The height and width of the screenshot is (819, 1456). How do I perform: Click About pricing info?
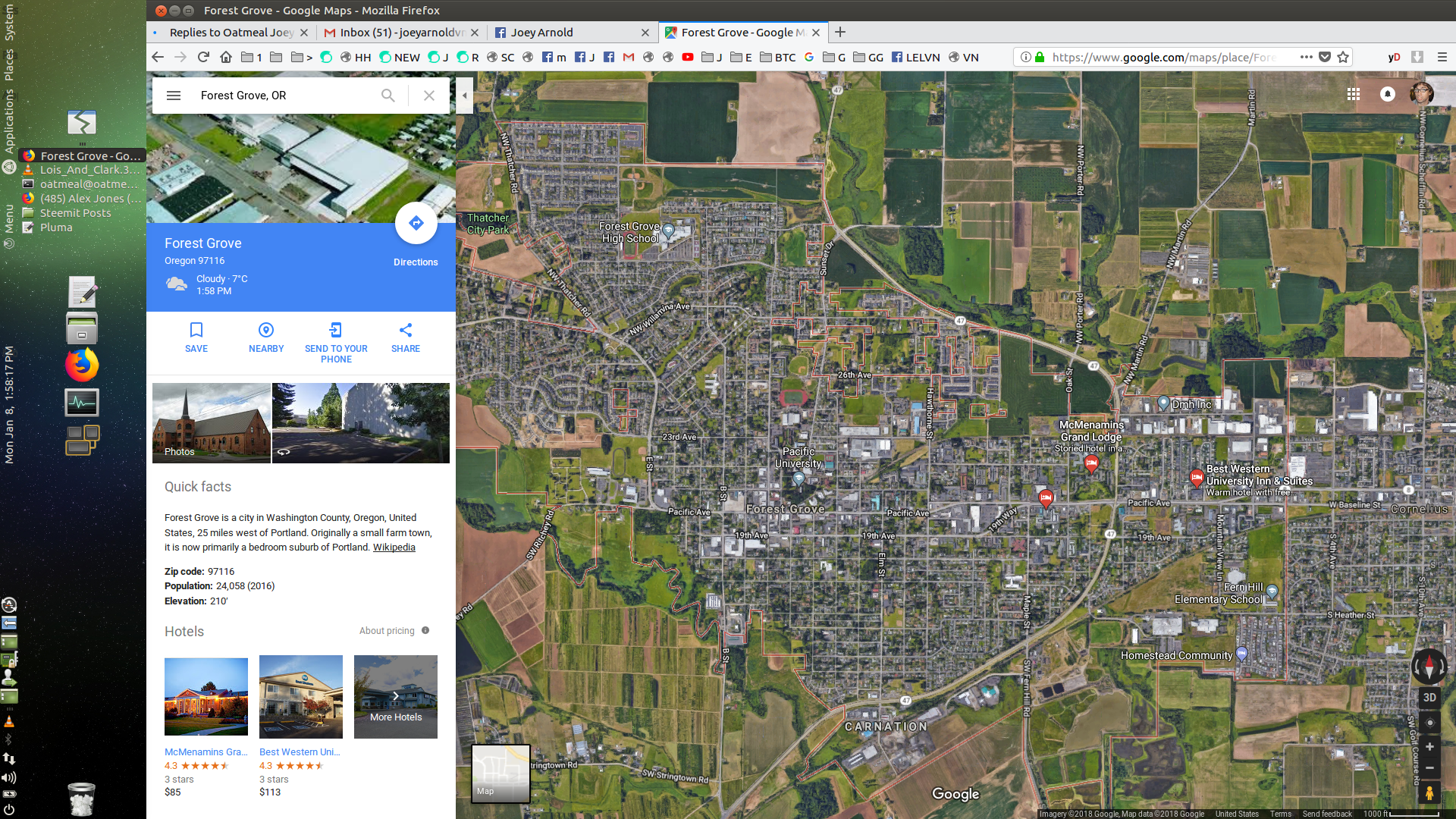[394, 631]
